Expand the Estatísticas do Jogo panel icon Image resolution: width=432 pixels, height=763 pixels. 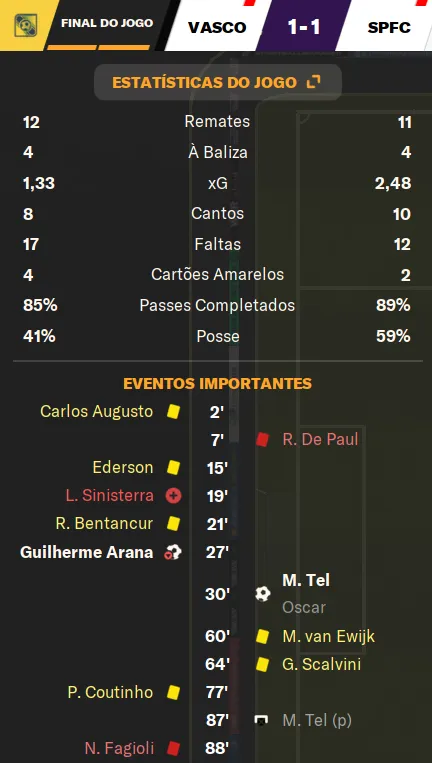(314, 82)
